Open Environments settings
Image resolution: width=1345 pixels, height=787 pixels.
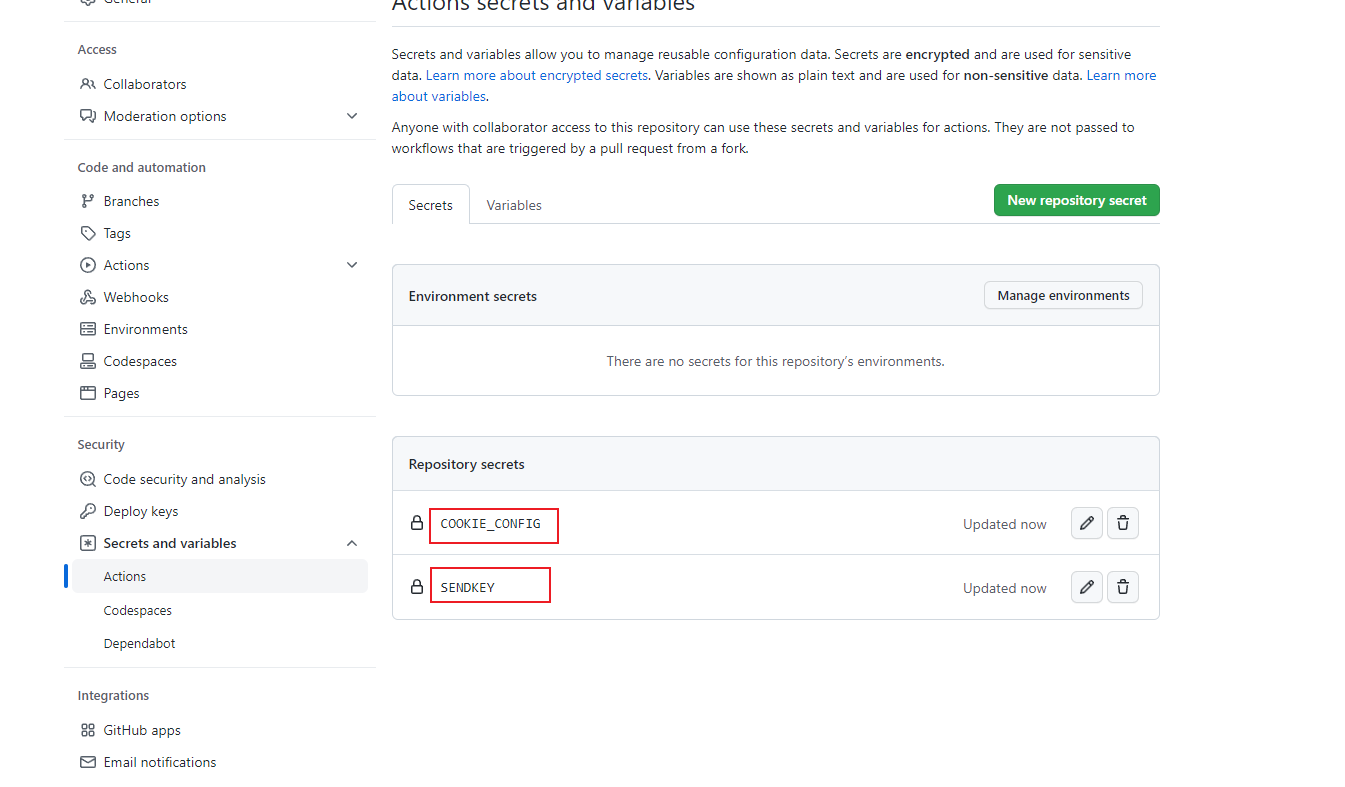coord(144,328)
